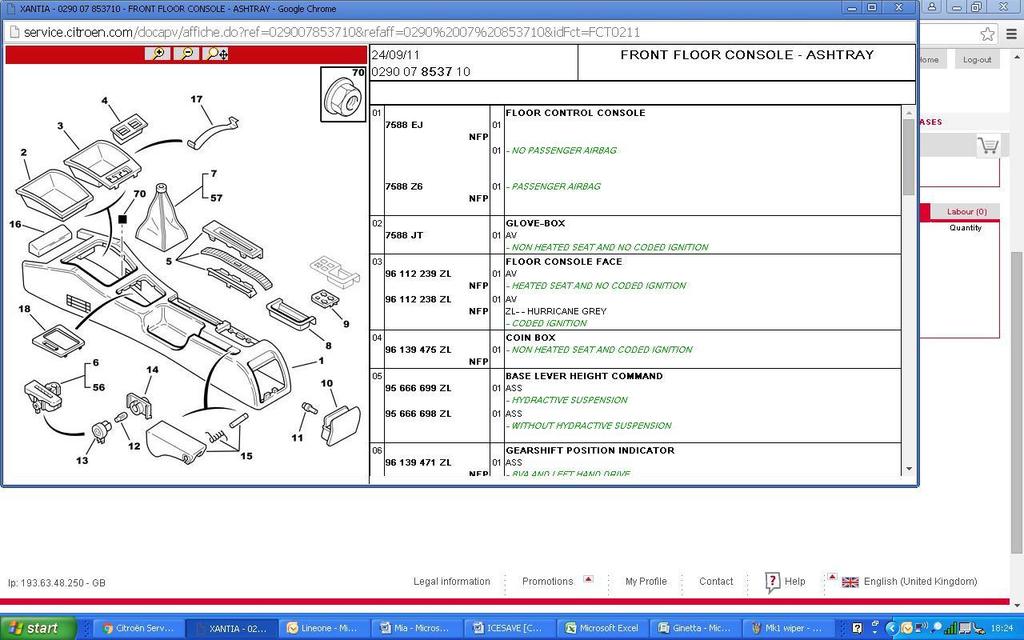
Task: Click the GLOVE-BOX row heading
Action: point(536,223)
